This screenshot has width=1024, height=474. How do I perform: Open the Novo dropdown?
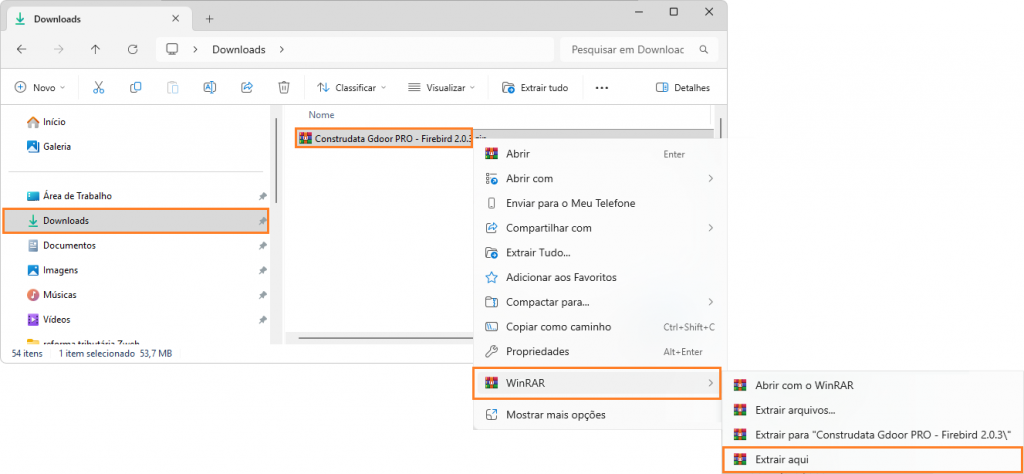(x=40, y=87)
